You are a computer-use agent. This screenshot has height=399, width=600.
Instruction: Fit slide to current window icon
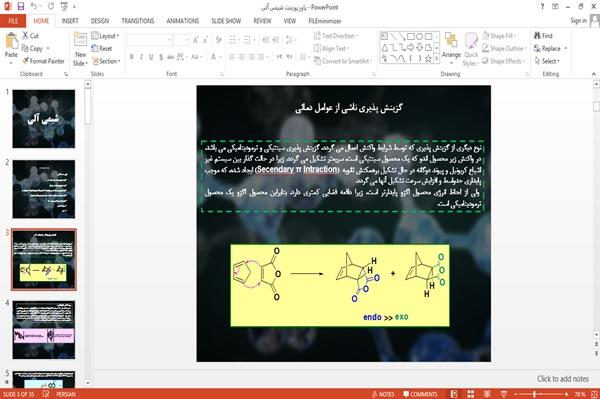[594, 394]
